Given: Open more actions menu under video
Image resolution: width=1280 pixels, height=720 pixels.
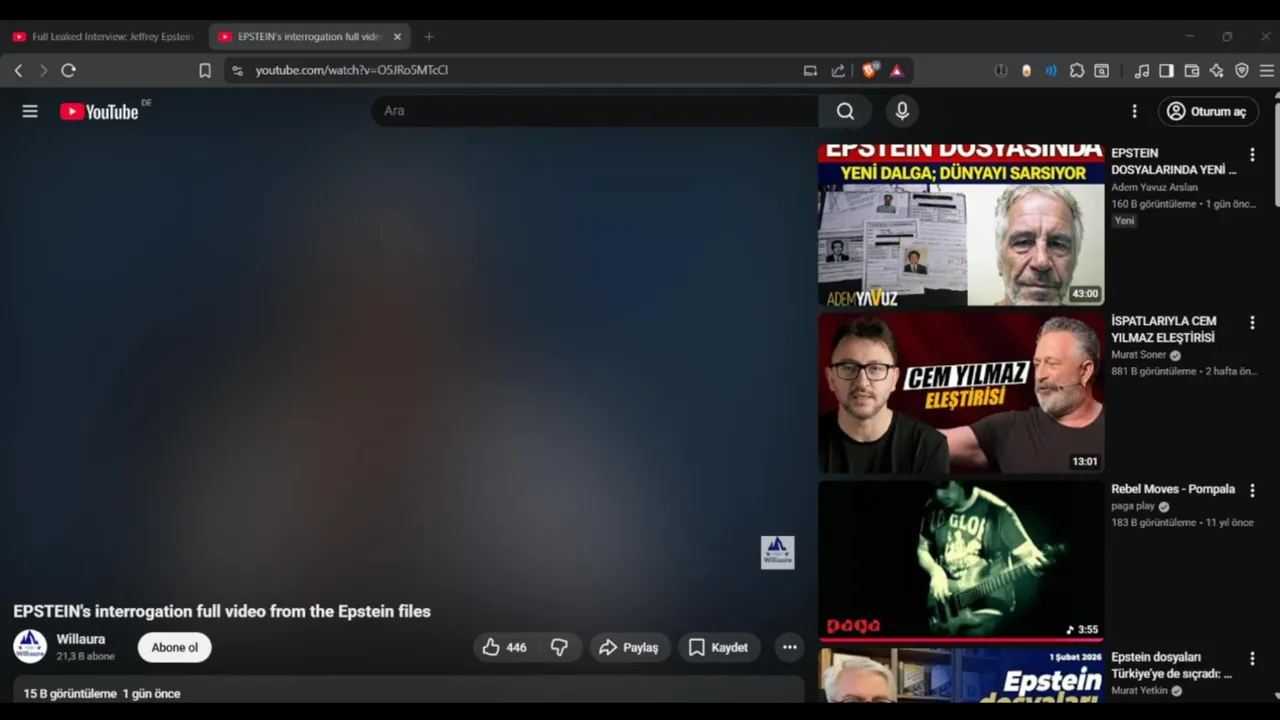Looking at the screenshot, I should pos(790,647).
